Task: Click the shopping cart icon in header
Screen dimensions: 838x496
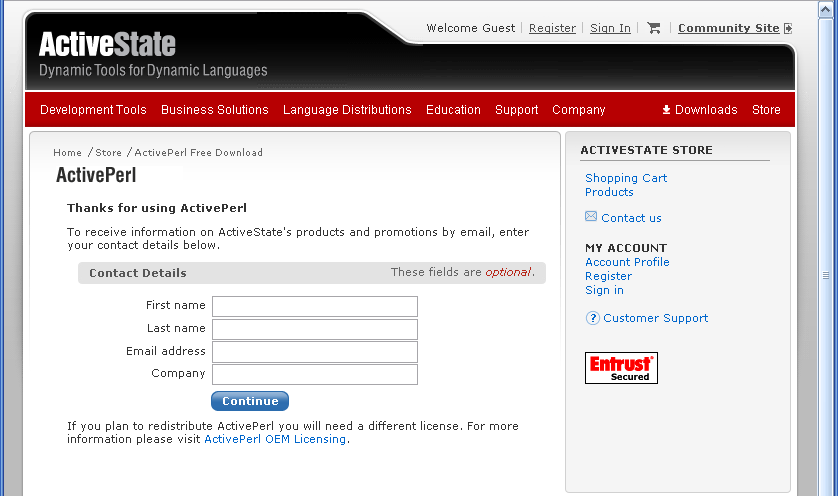Action: [x=654, y=28]
